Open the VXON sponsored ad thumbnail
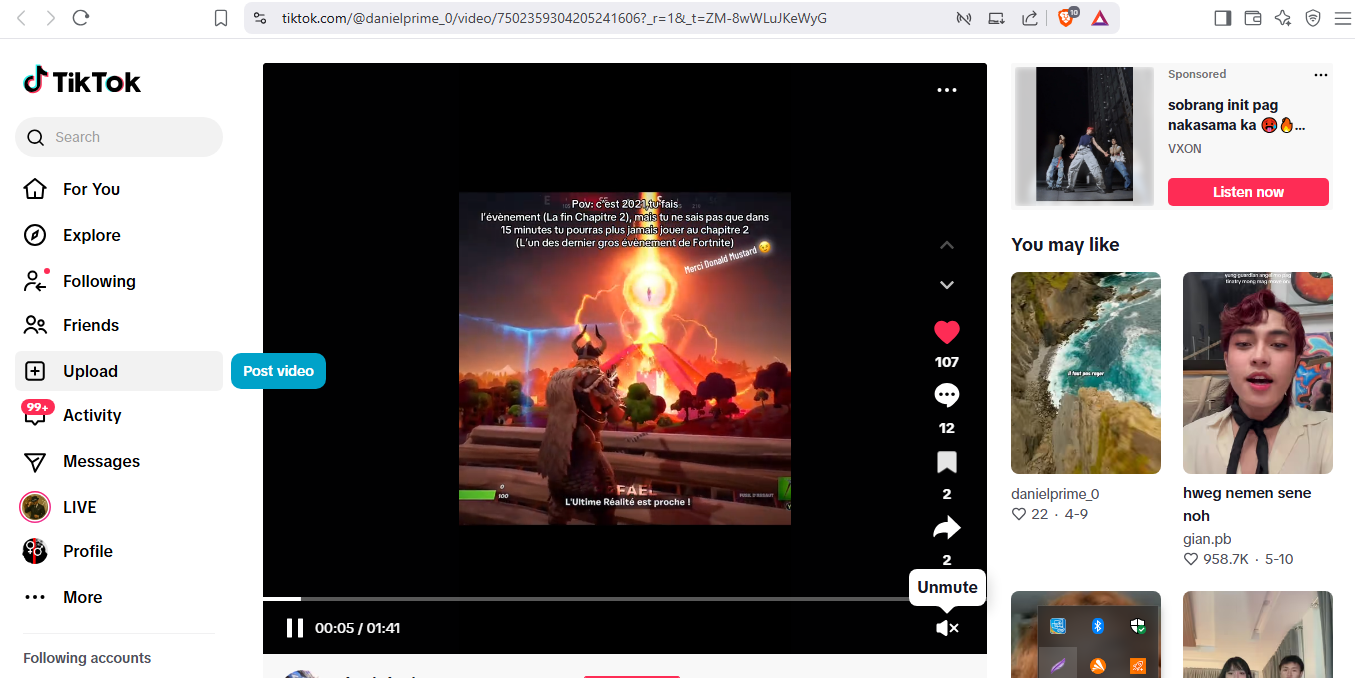 pos(1084,136)
